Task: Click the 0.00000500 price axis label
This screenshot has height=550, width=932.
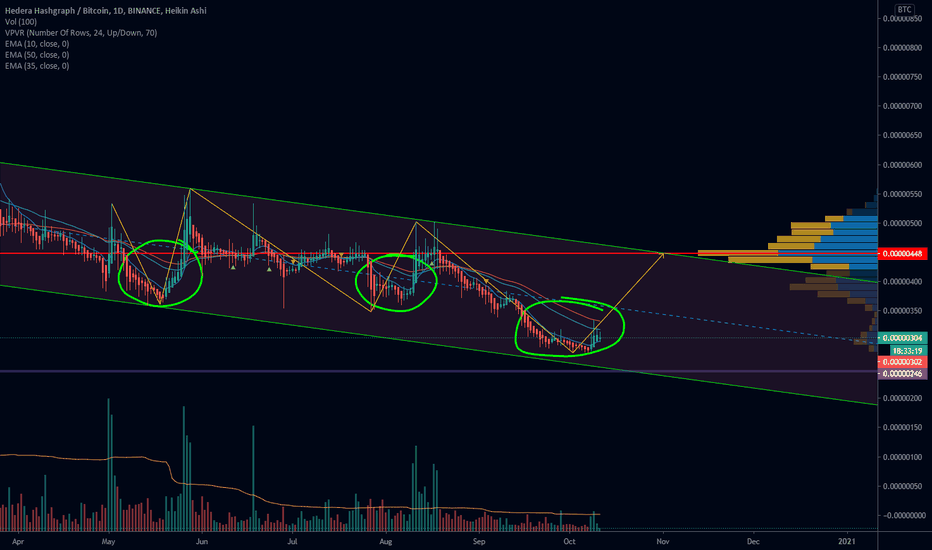Action: click(902, 224)
